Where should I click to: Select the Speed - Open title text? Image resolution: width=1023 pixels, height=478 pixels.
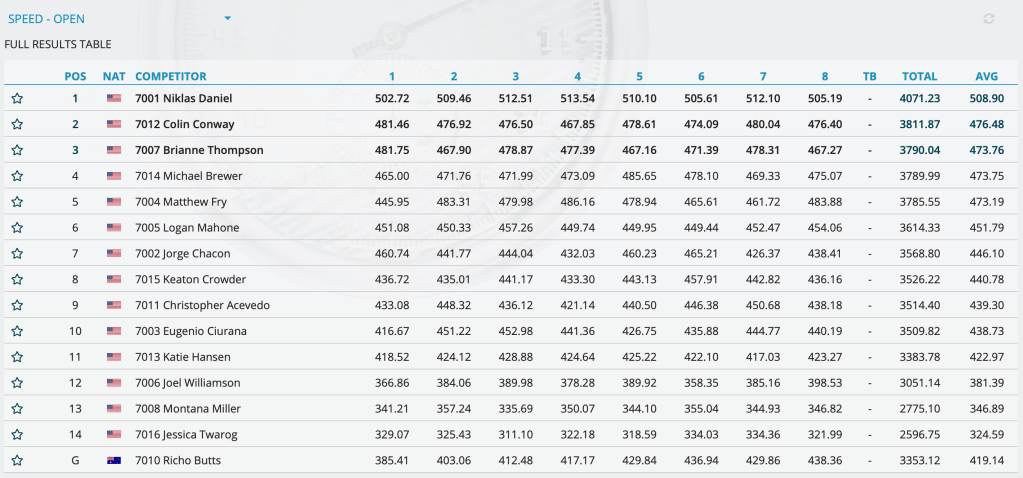click(46, 19)
